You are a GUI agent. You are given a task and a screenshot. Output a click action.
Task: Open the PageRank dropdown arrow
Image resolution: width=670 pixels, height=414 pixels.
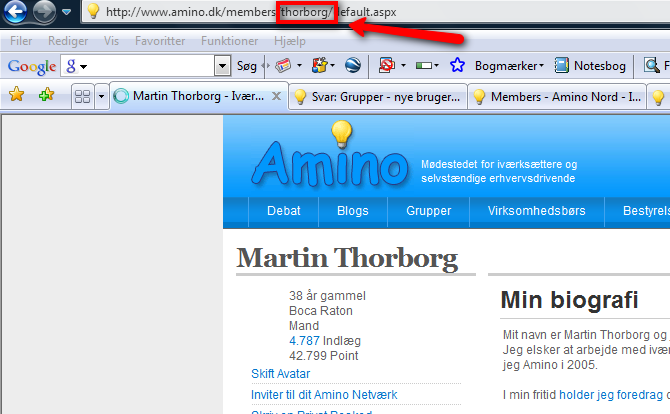[436, 66]
